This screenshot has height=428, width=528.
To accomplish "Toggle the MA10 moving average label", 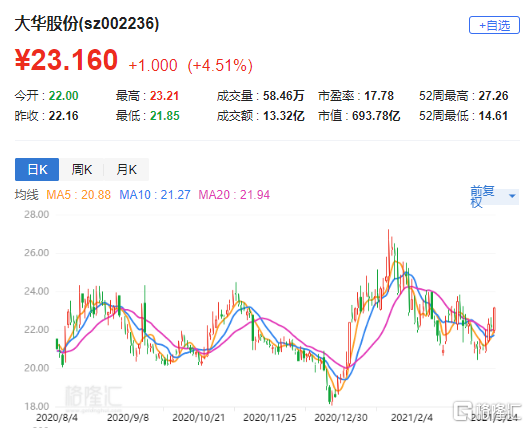I will pos(155,195).
